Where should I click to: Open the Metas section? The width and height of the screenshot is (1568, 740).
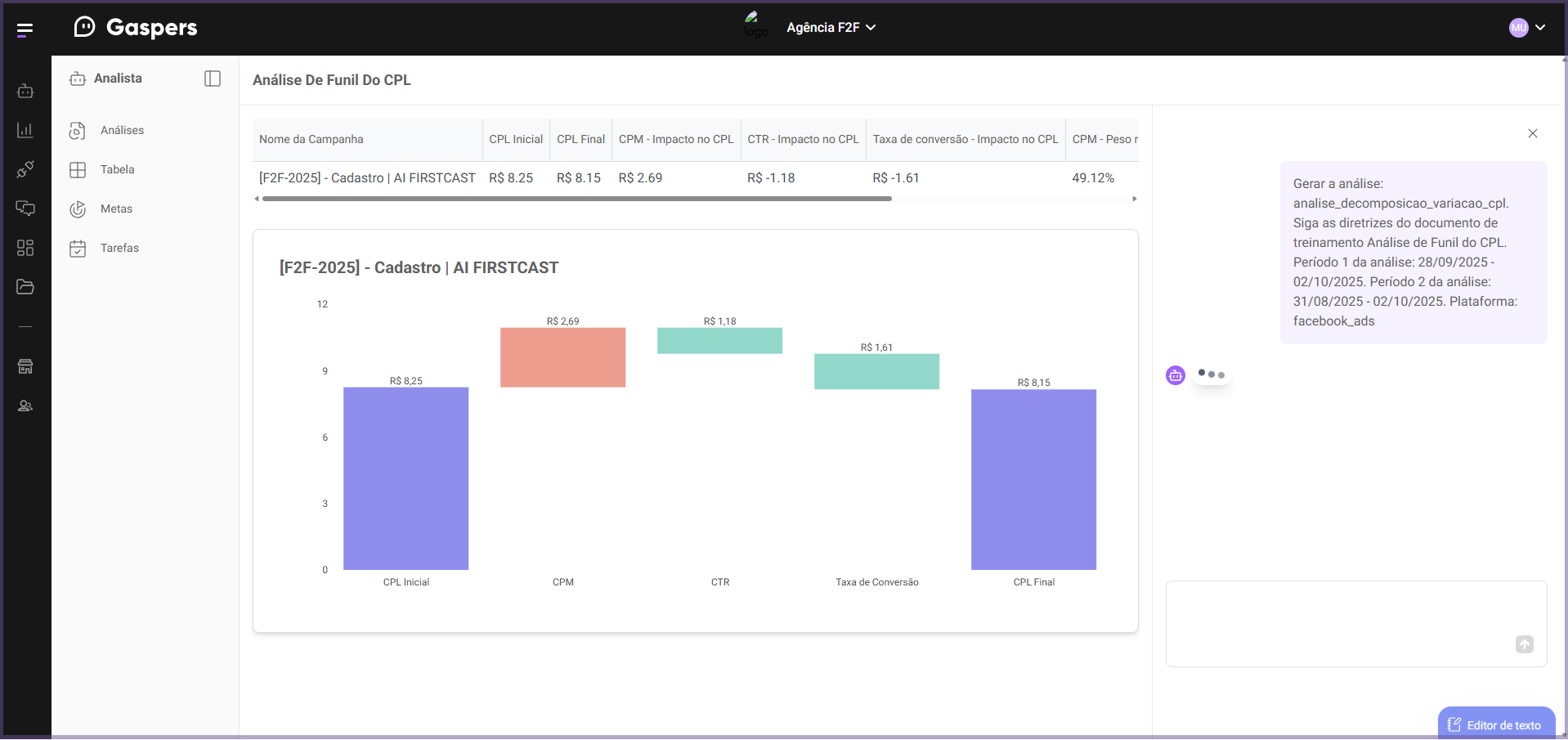click(116, 209)
